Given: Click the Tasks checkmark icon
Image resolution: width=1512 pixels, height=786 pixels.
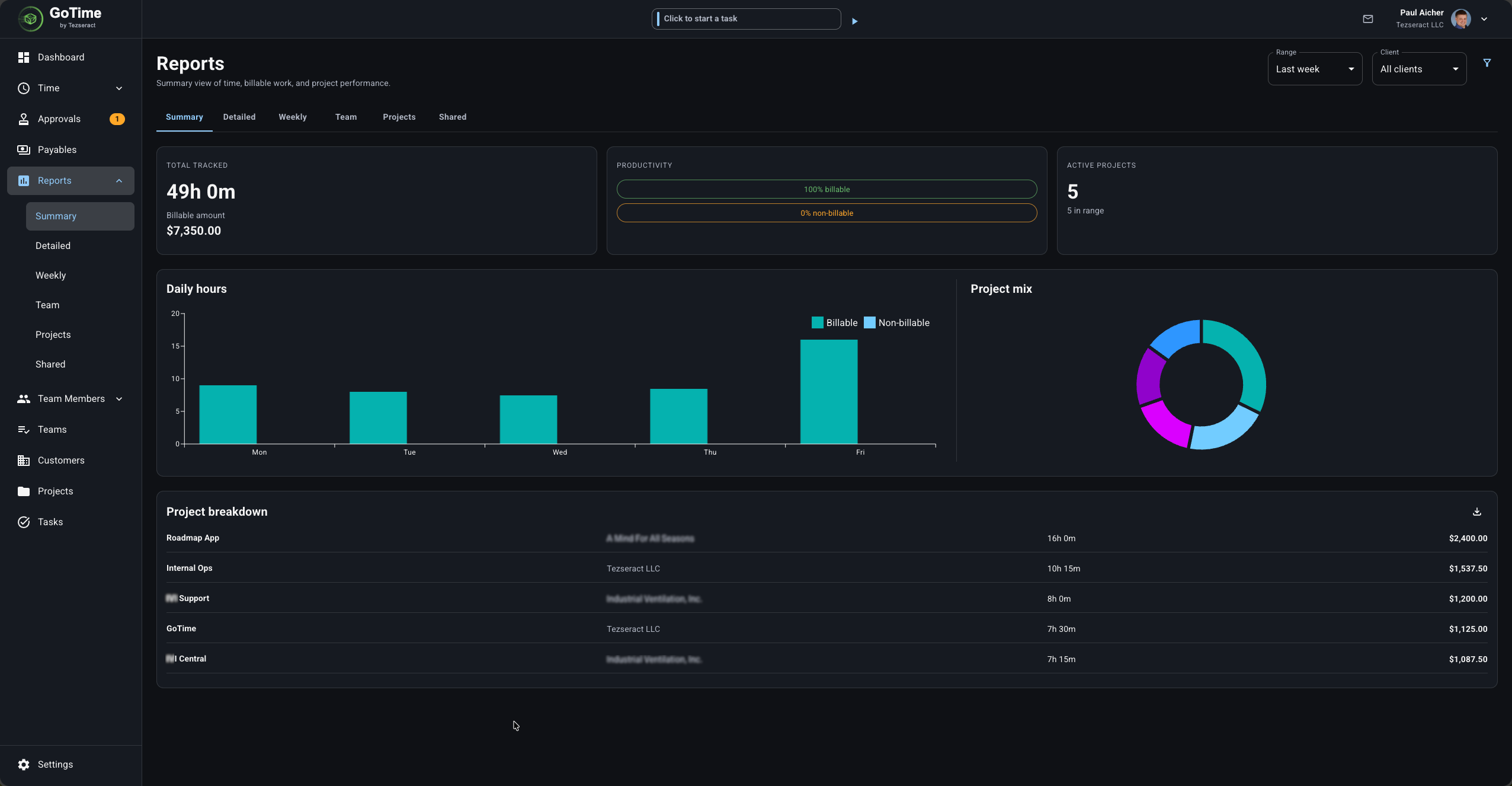Looking at the screenshot, I should tap(24, 522).
